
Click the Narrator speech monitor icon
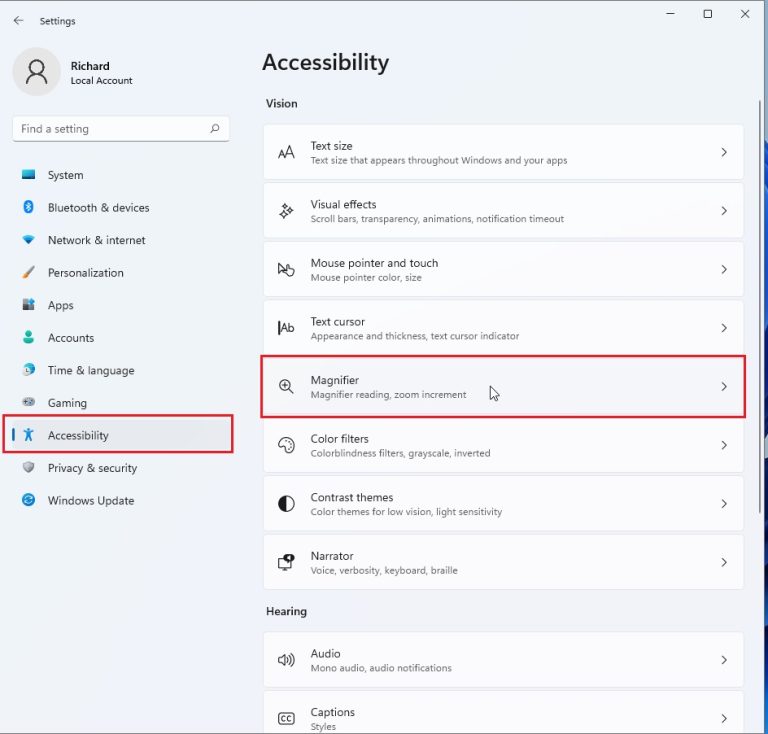[286, 562]
